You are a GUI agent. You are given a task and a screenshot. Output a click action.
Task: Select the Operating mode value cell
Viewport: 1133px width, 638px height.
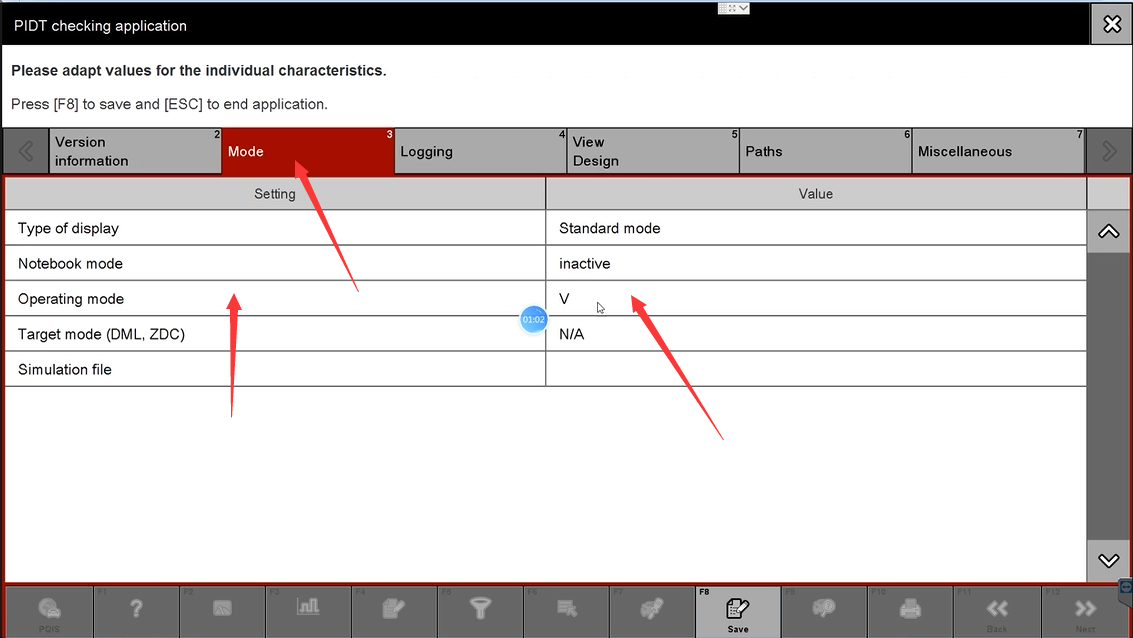[815, 299]
